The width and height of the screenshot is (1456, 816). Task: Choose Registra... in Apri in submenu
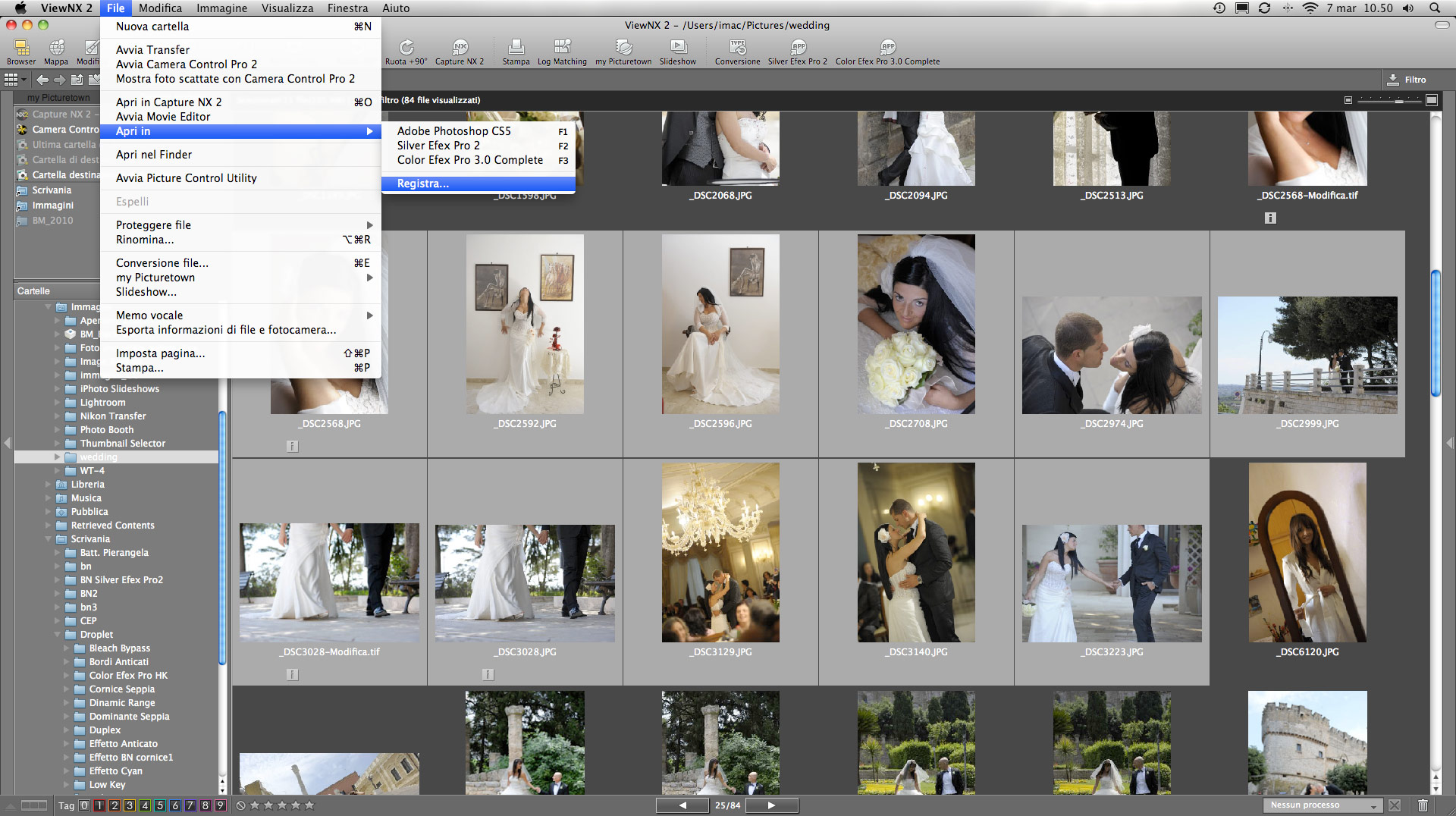tap(479, 184)
